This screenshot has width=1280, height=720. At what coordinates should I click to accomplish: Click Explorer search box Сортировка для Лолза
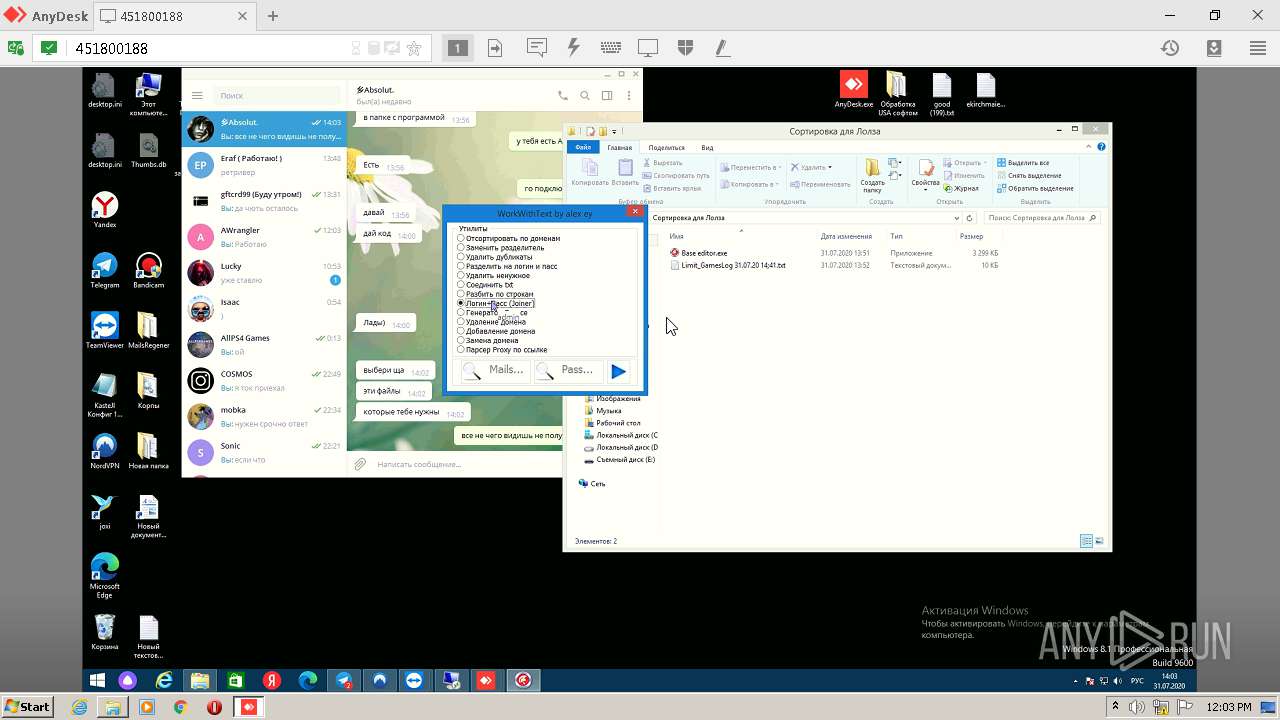1041,217
